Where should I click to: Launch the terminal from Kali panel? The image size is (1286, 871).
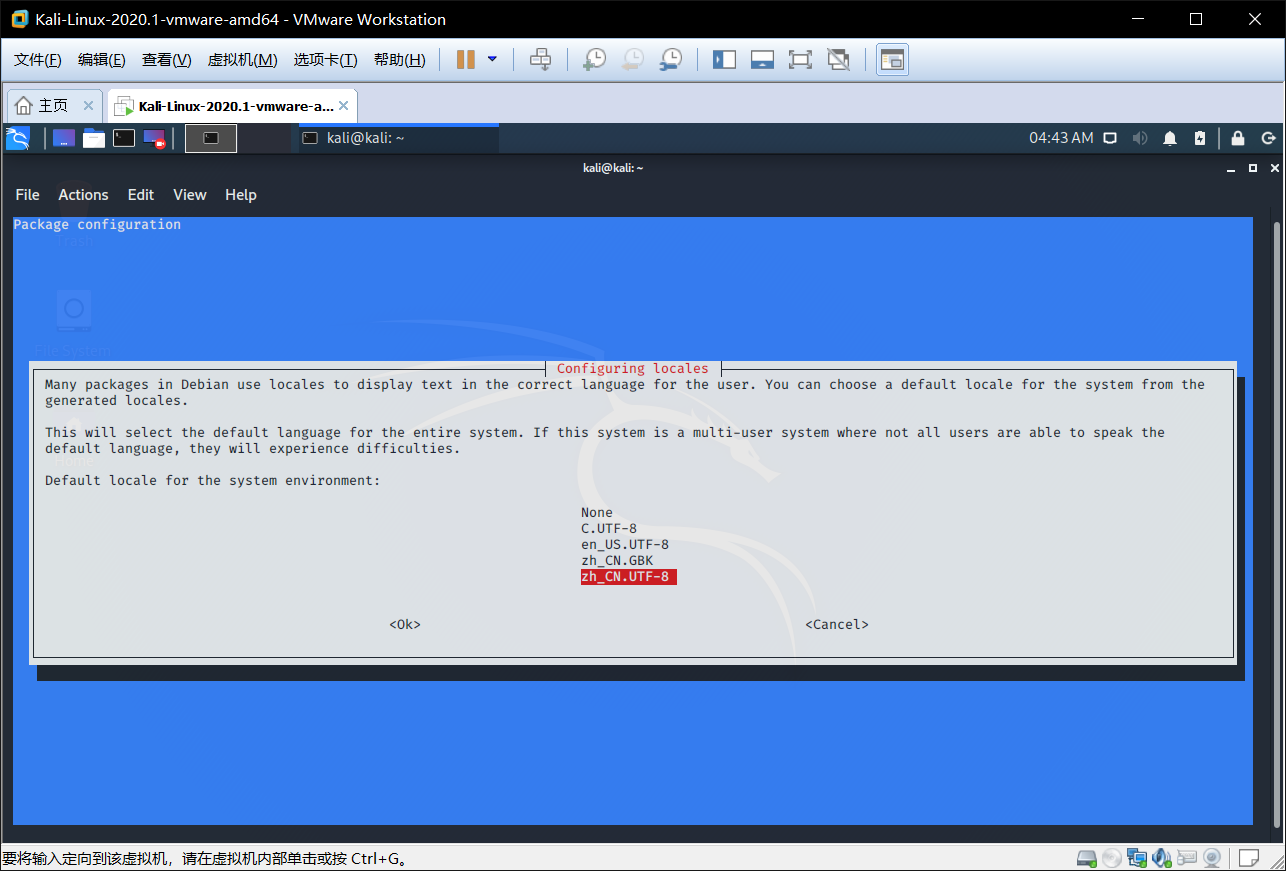[124, 138]
